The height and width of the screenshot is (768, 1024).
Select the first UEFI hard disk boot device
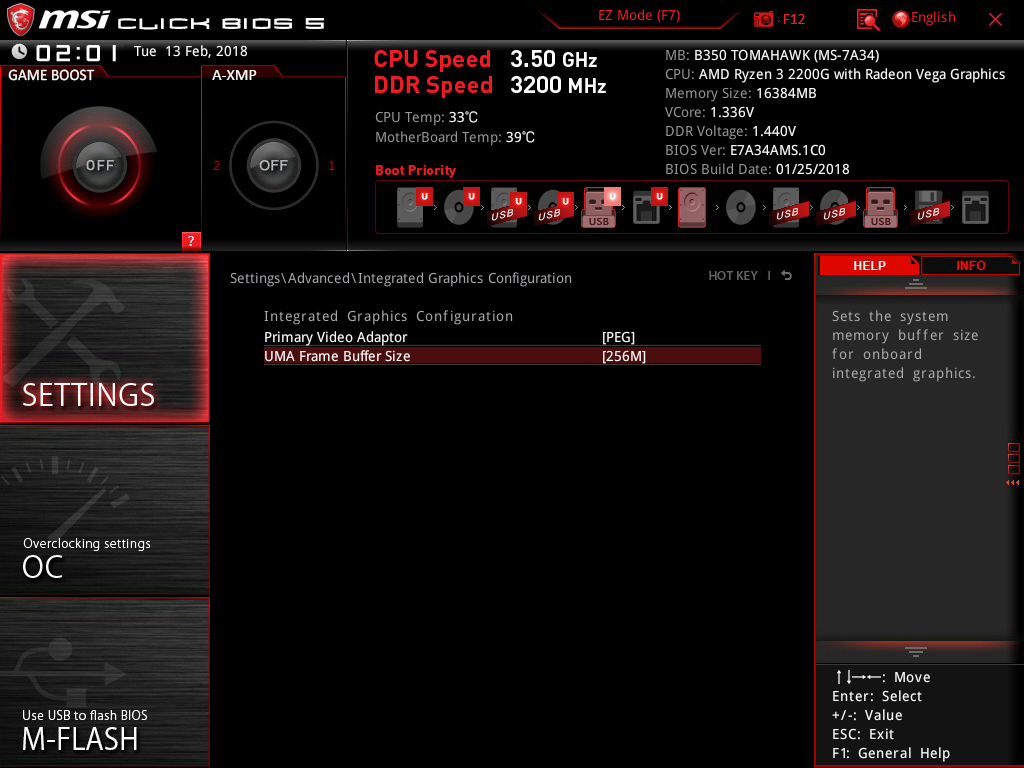pos(414,207)
